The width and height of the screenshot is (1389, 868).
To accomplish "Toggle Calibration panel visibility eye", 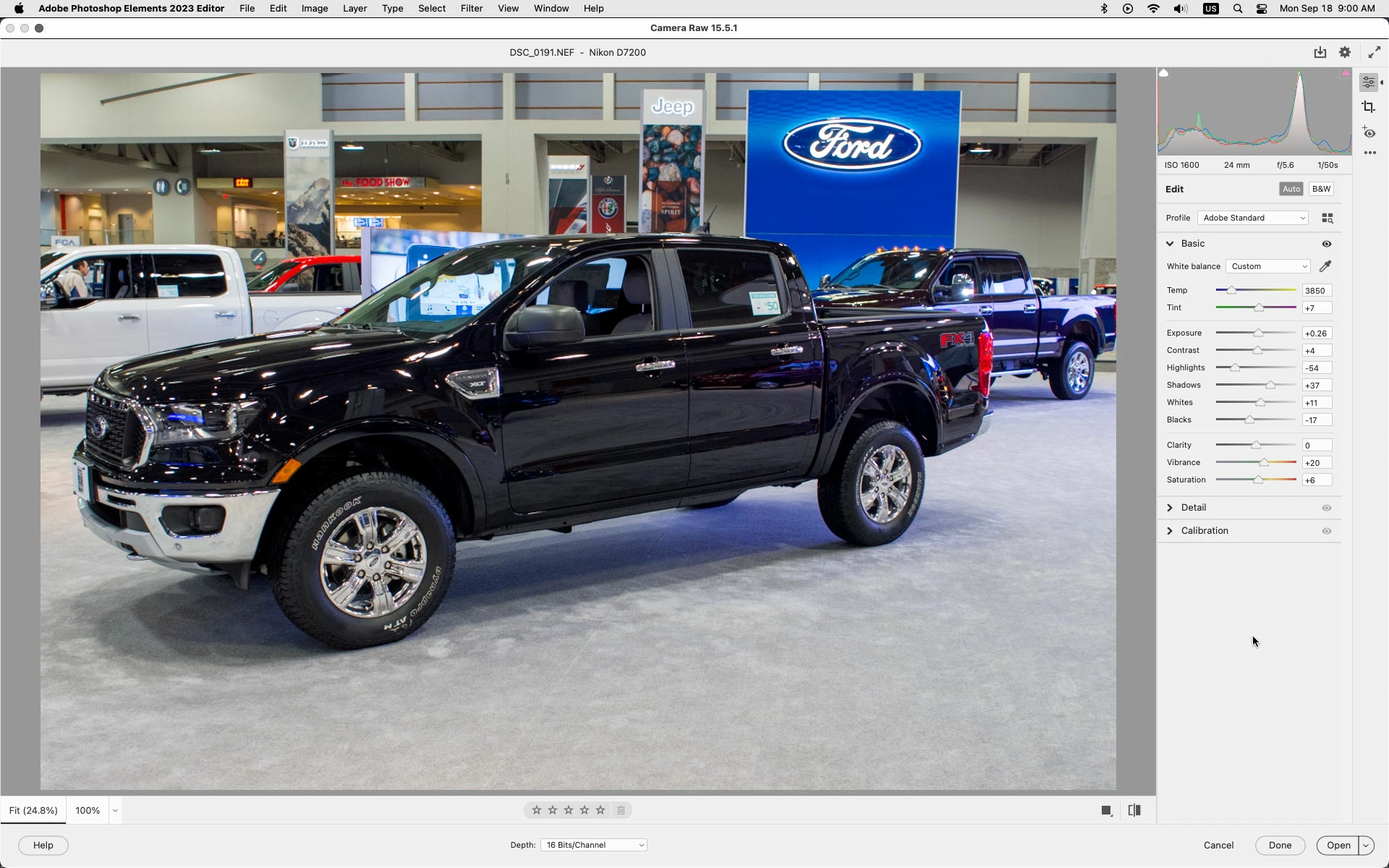I will pos(1327,531).
